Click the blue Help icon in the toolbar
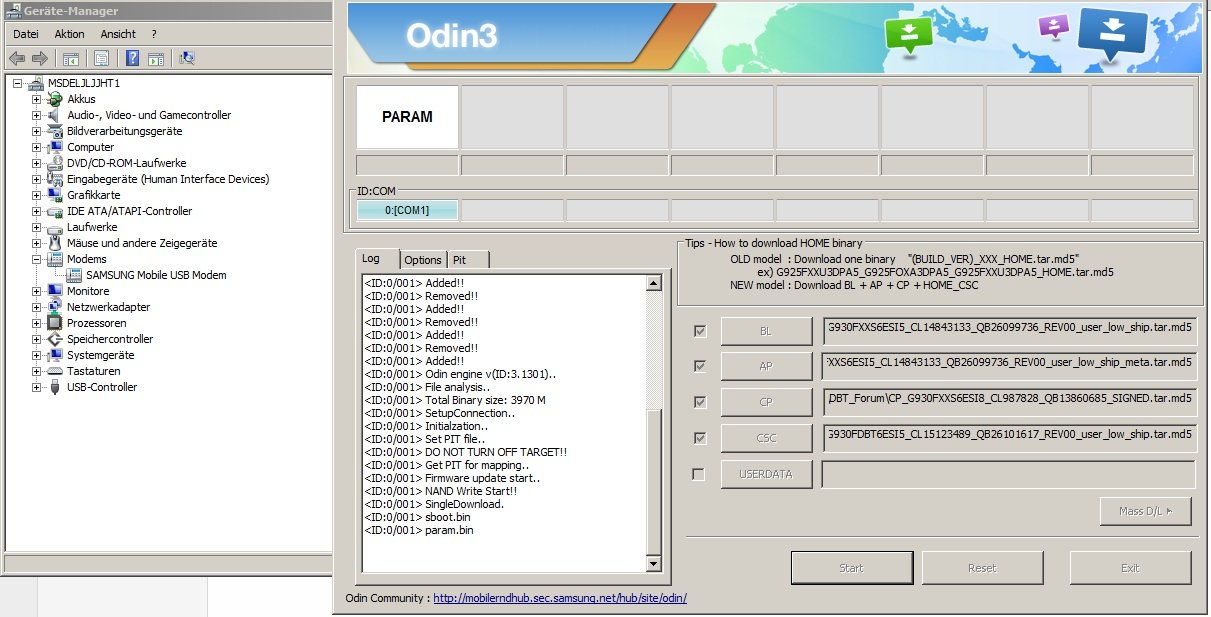This screenshot has width=1211, height=617. point(132,58)
